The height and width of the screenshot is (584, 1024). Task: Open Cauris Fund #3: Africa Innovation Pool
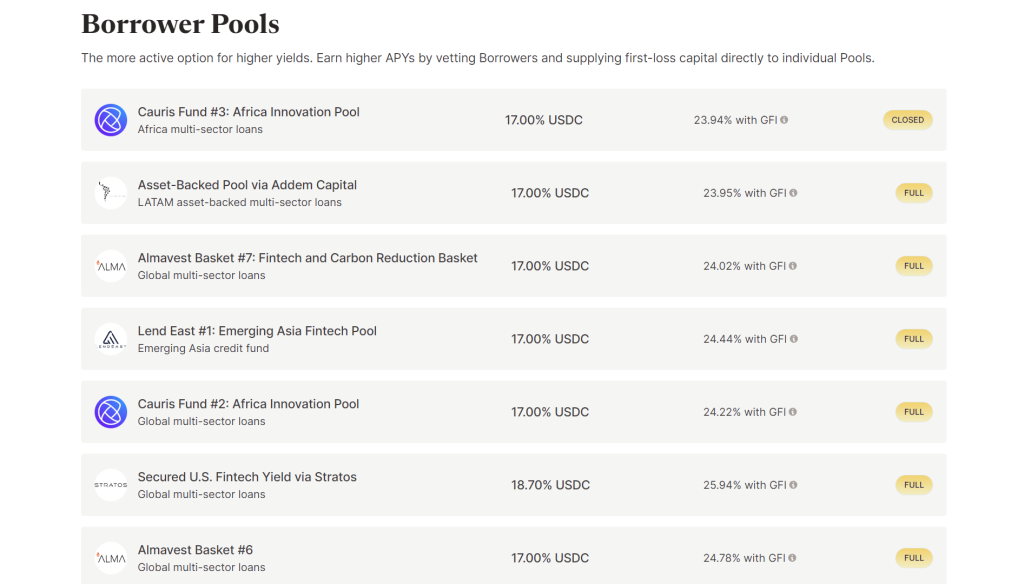coord(513,120)
